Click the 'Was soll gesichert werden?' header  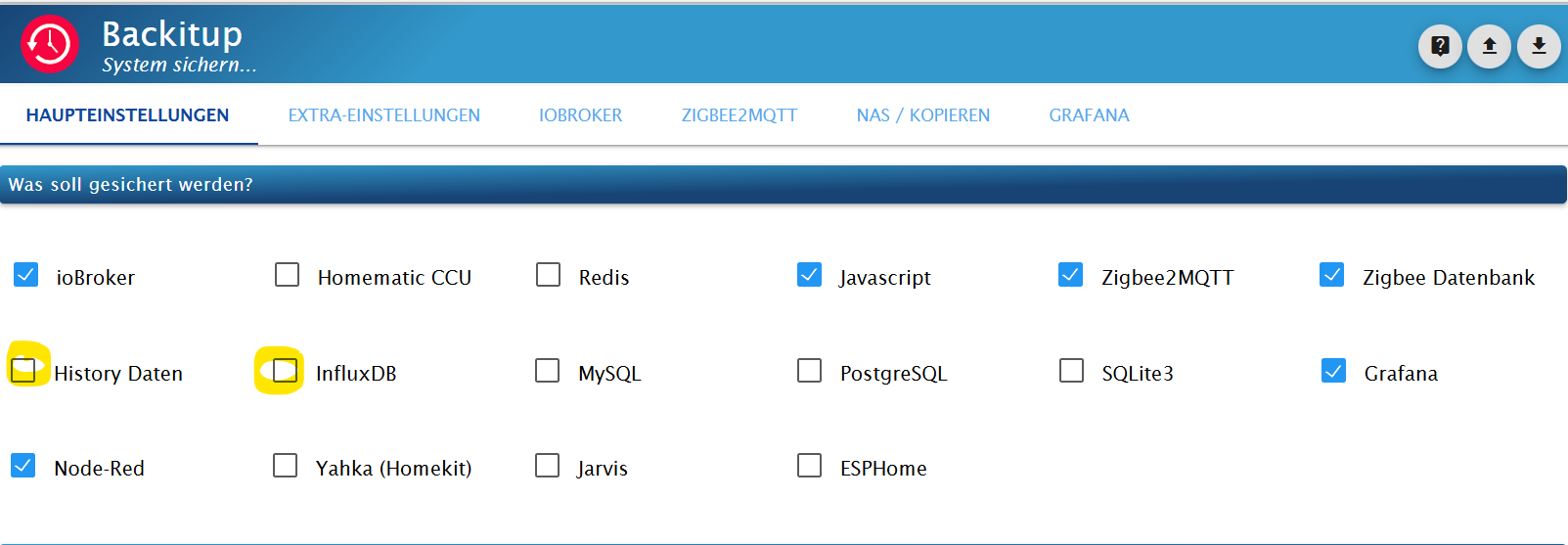coord(131,185)
